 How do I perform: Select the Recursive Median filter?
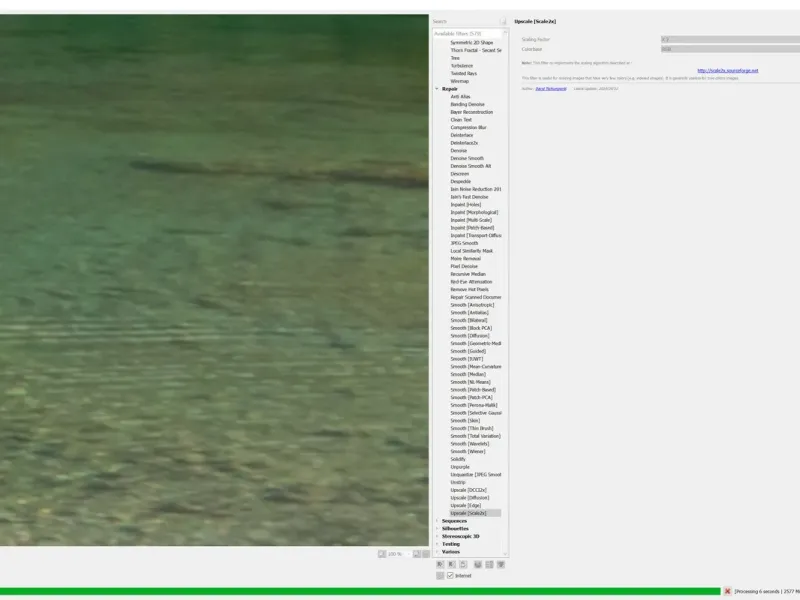click(x=468, y=274)
